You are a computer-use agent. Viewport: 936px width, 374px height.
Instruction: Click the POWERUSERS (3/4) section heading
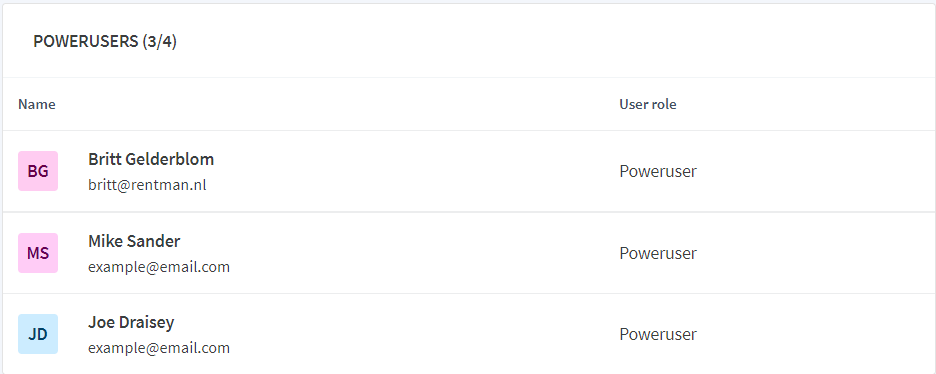[105, 42]
